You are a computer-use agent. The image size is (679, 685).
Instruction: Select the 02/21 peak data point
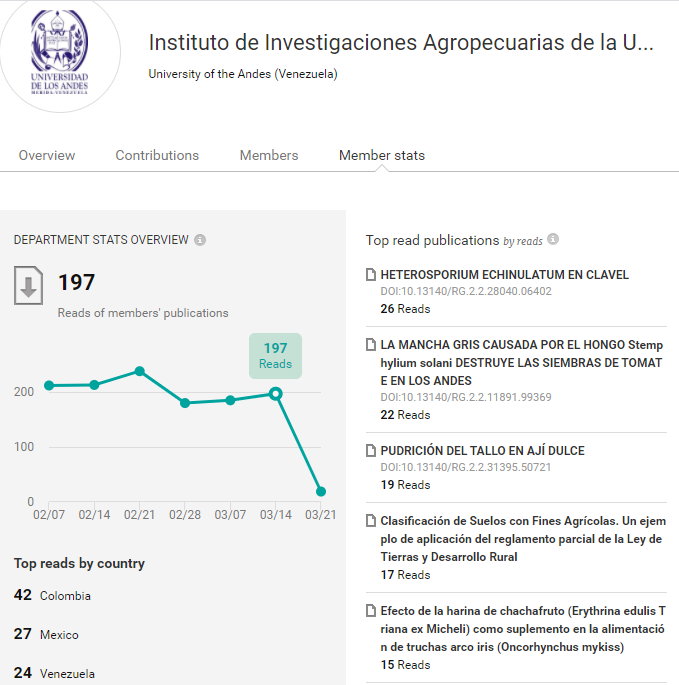139,371
